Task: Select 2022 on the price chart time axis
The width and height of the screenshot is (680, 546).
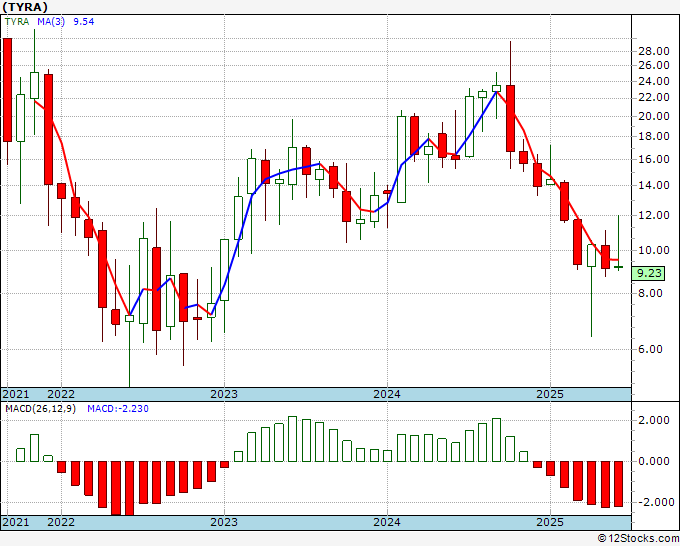Action: coord(61,395)
